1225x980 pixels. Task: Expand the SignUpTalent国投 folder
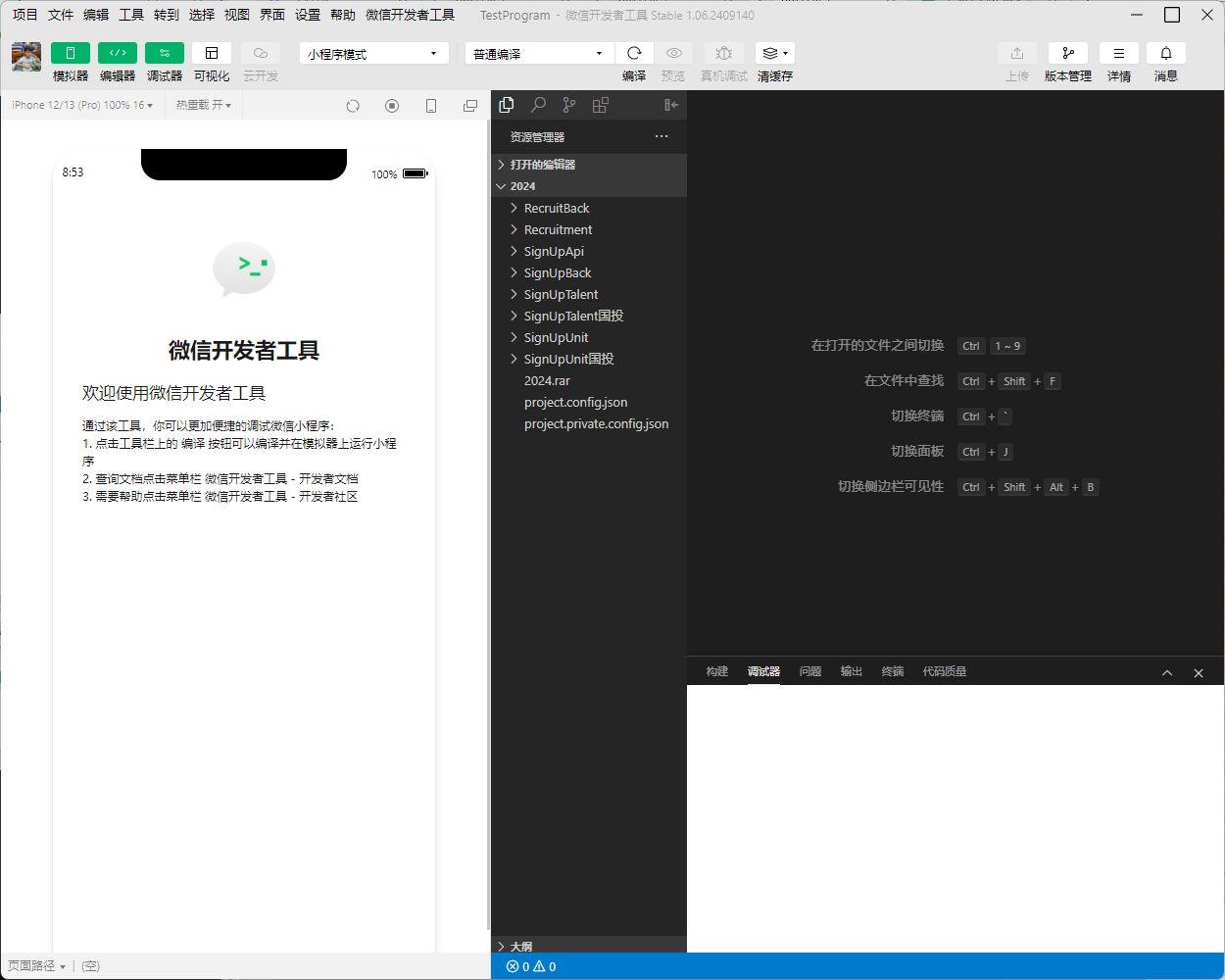(x=589, y=316)
